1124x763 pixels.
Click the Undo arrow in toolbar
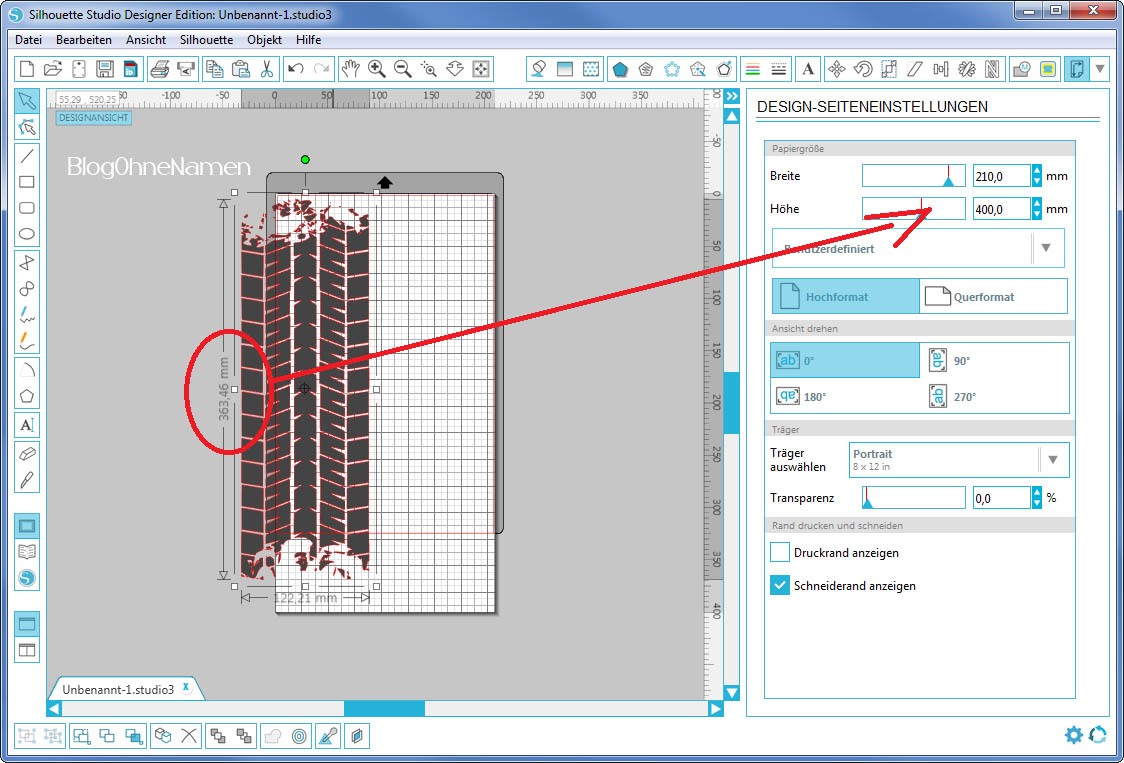(x=295, y=69)
